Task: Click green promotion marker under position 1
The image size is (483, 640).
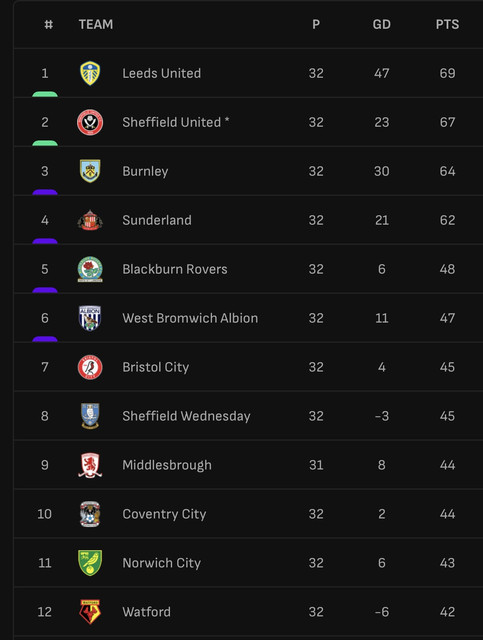Action: 45,94
